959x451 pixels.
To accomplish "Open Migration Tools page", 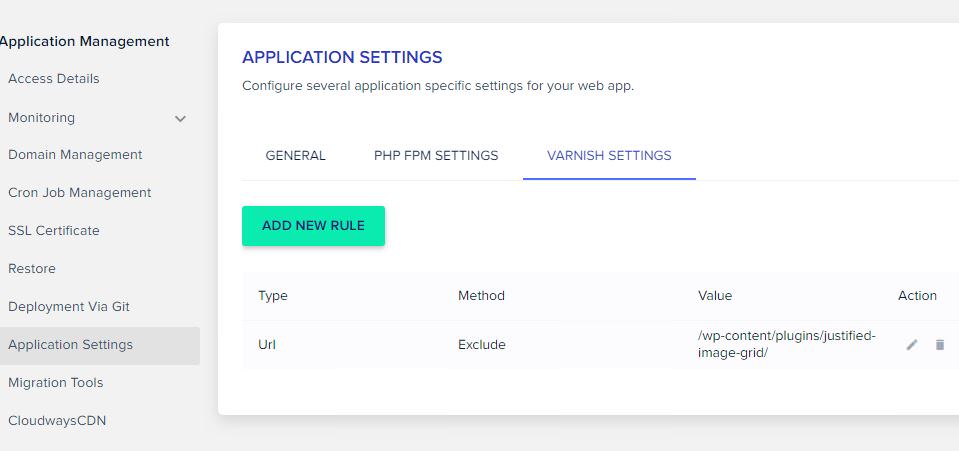I will (x=56, y=382).
